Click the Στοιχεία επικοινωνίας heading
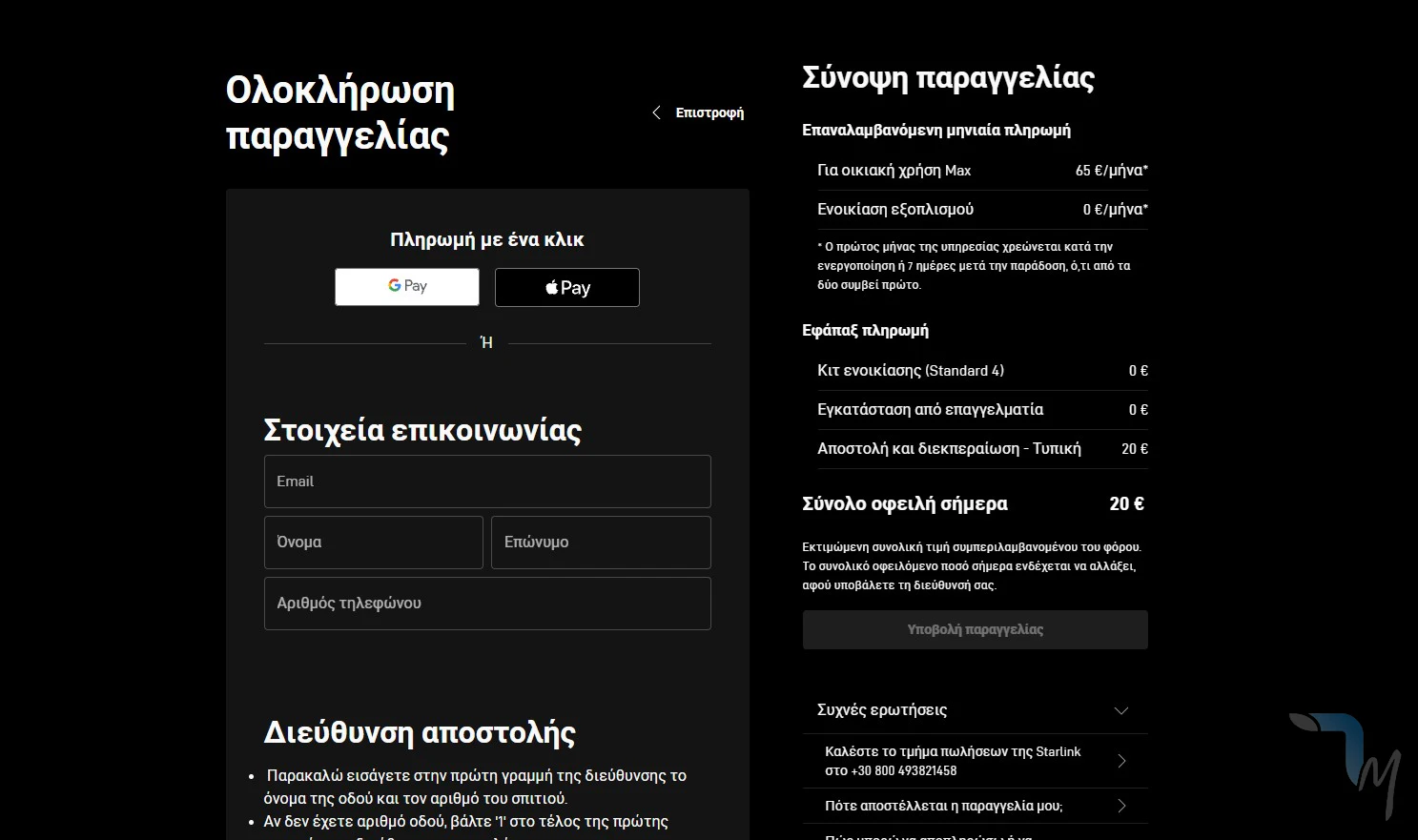This screenshot has width=1418, height=840. [422, 431]
